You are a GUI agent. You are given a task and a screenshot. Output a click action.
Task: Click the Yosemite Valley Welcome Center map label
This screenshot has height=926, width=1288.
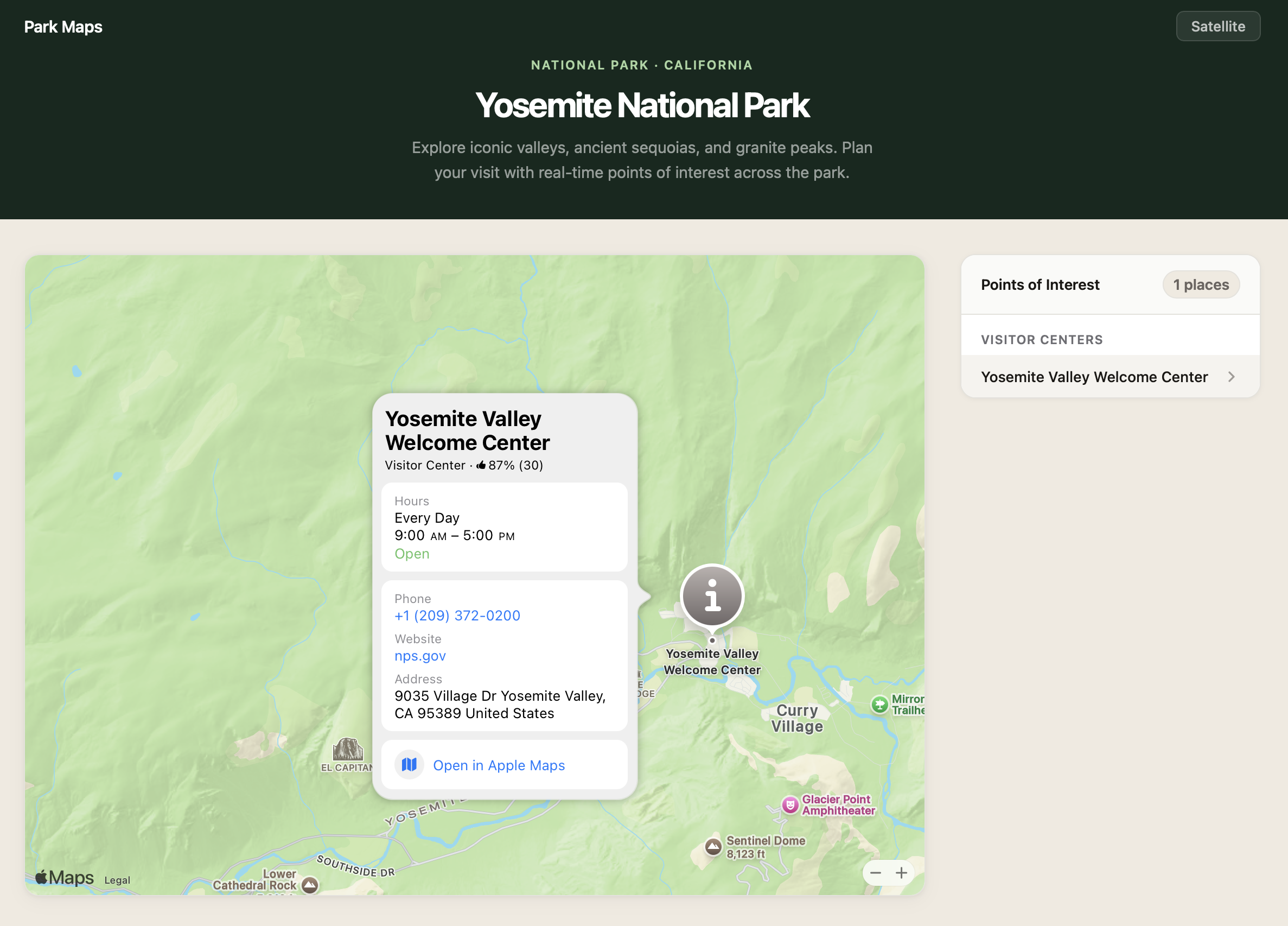(712, 662)
